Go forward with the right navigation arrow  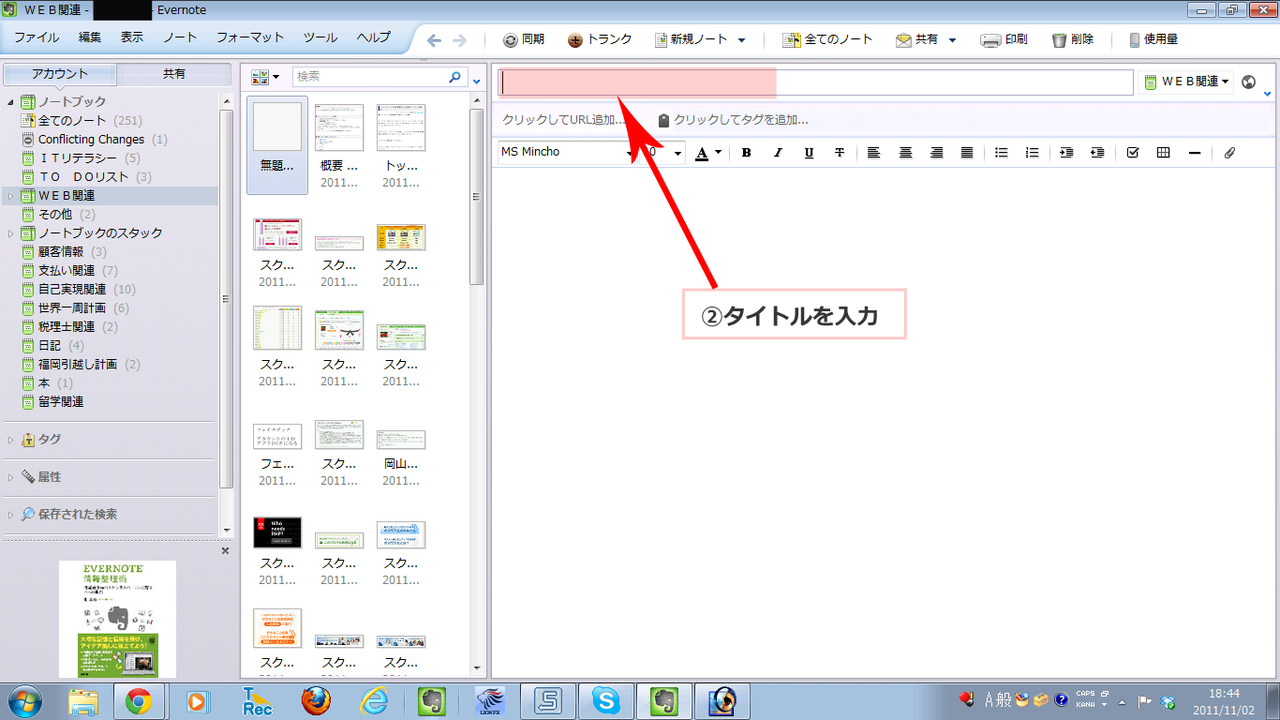460,40
